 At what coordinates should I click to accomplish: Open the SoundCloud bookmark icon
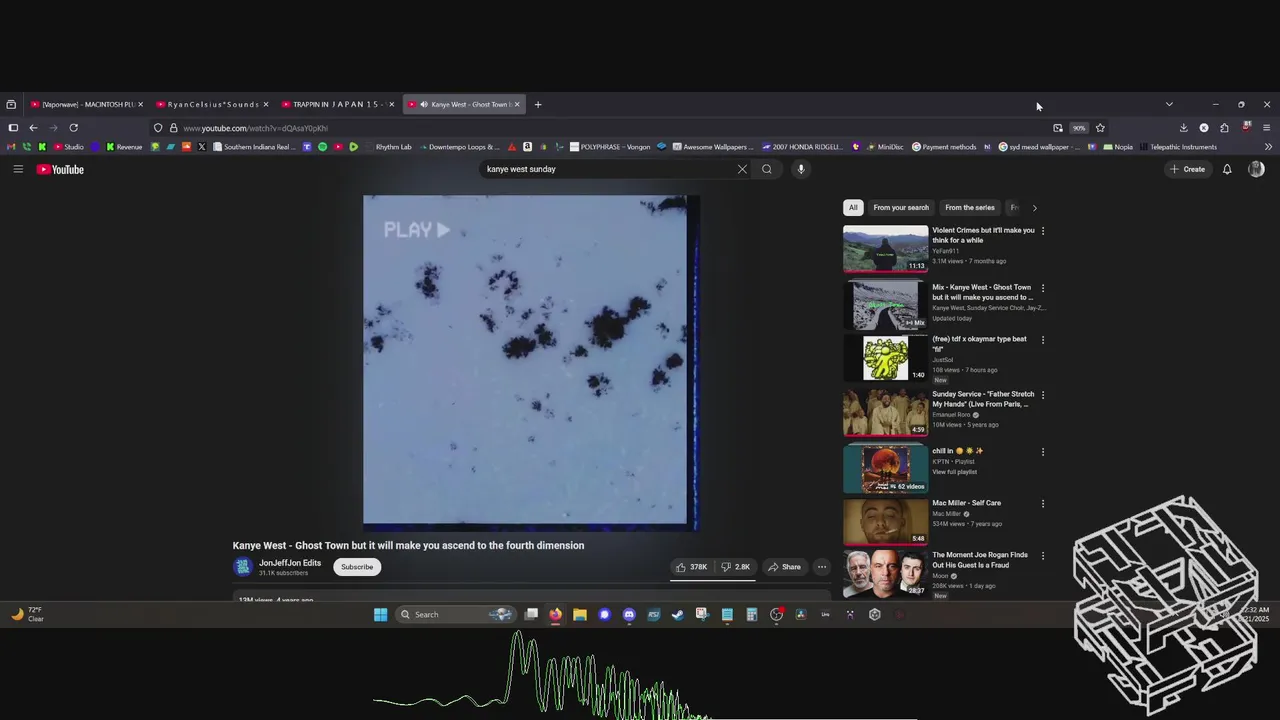(x=186, y=147)
